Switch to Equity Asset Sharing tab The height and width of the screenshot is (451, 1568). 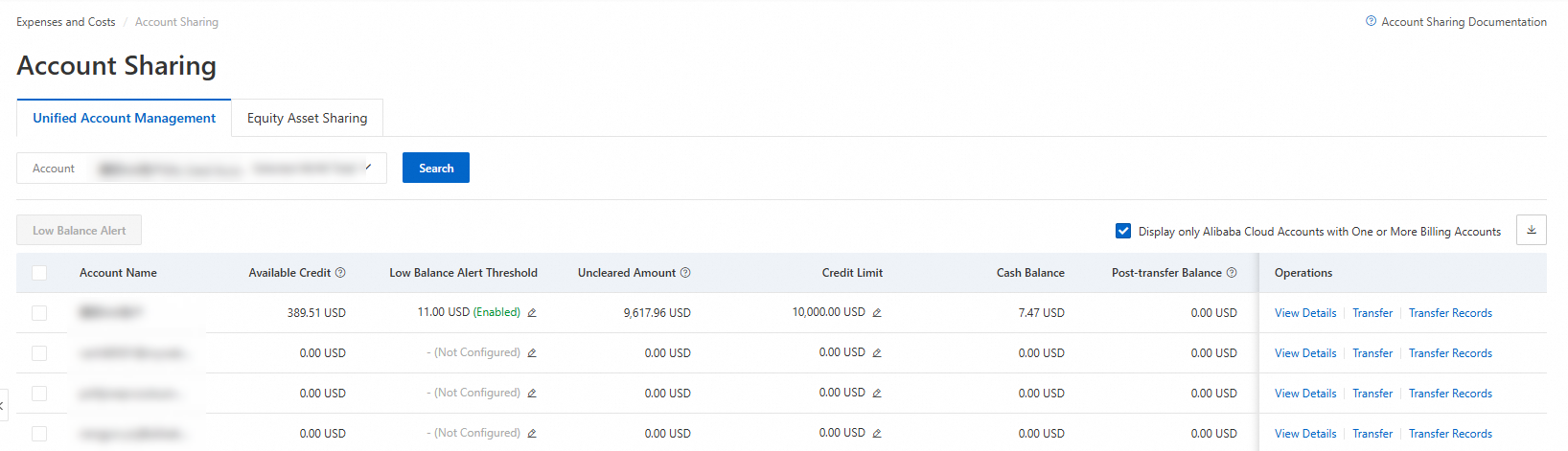307,118
